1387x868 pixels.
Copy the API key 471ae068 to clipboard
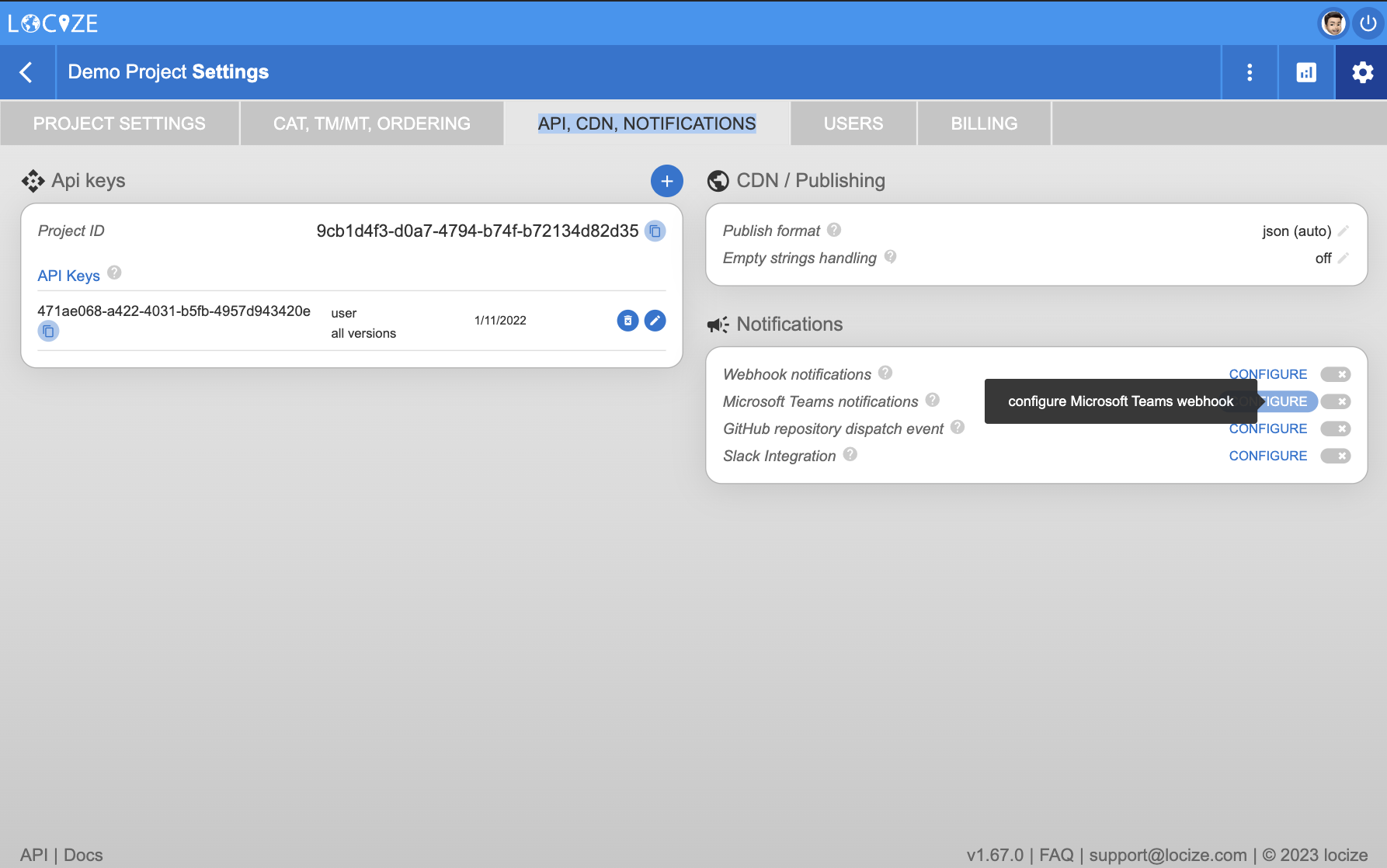tap(48, 332)
